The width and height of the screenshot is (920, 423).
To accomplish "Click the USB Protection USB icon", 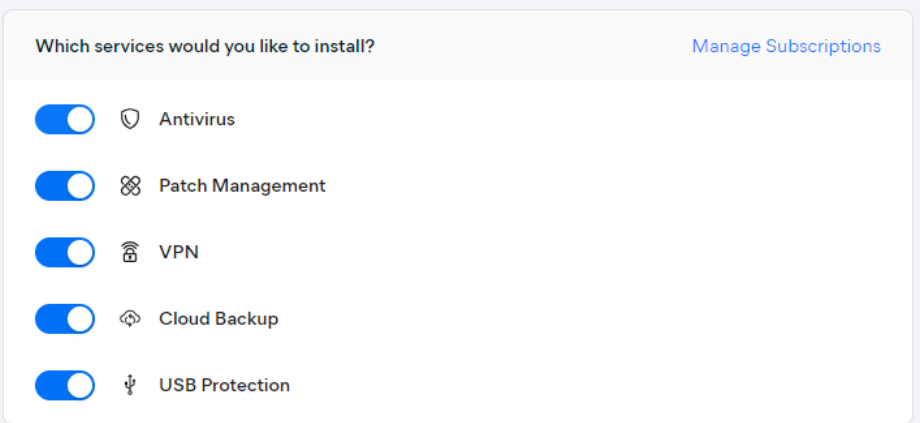I will click(129, 385).
